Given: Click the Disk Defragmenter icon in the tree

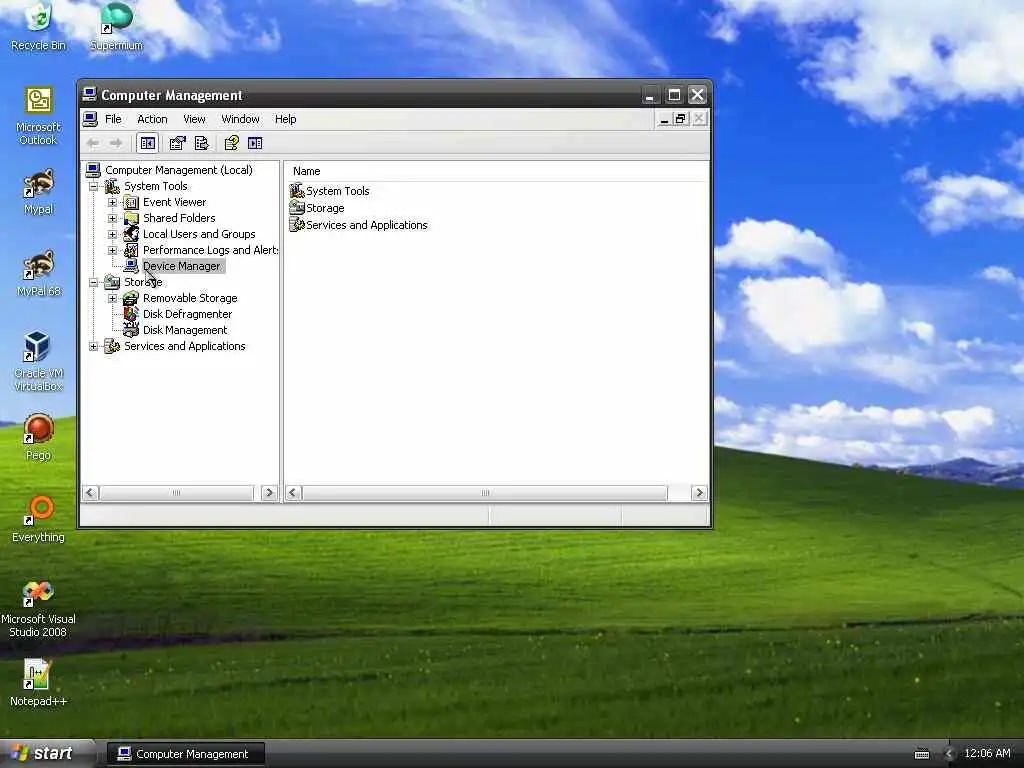Looking at the screenshot, I should pos(131,314).
